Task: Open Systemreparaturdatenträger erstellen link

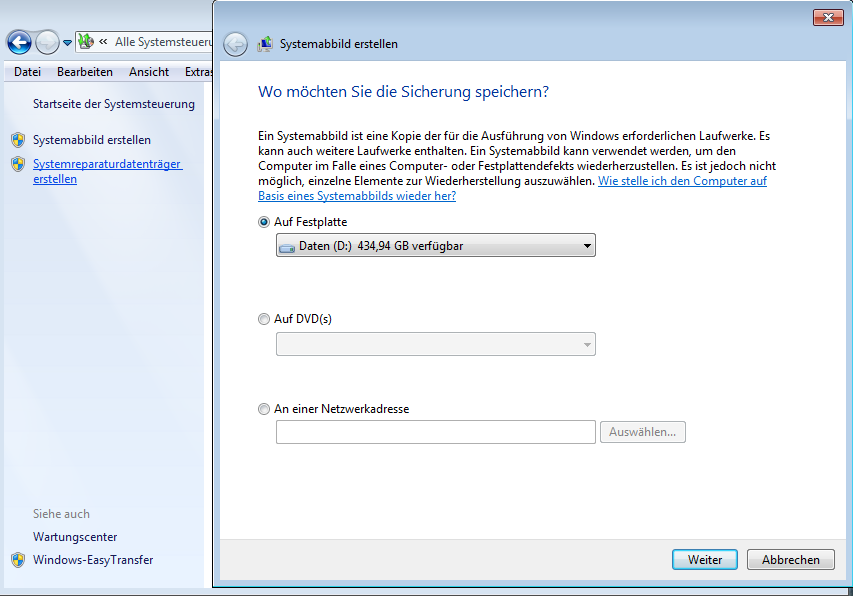Action: click(108, 171)
